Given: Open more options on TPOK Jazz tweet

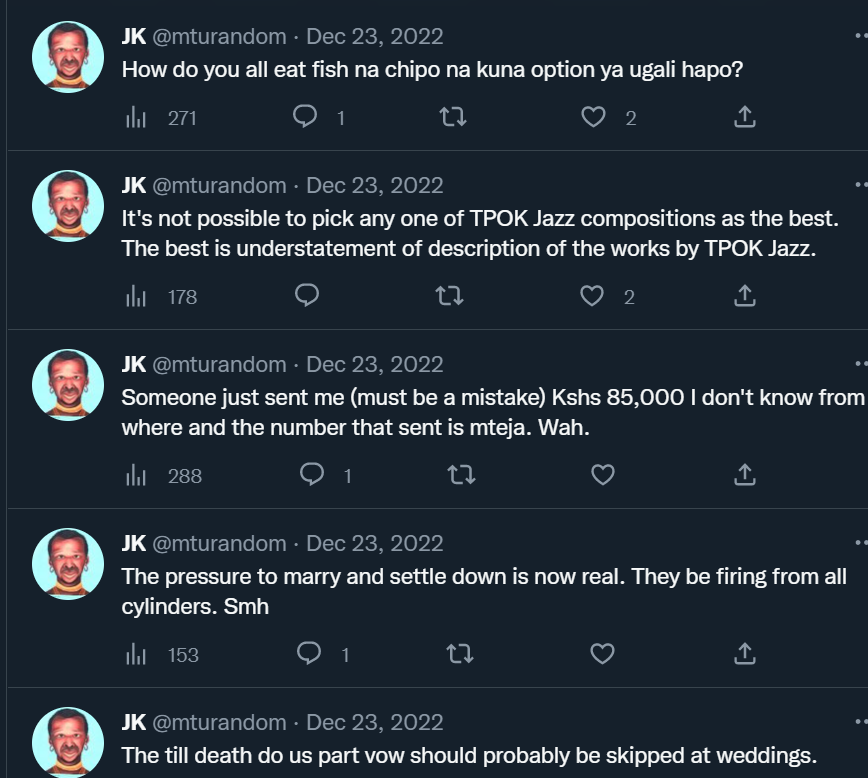Looking at the screenshot, I should (x=861, y=186).
